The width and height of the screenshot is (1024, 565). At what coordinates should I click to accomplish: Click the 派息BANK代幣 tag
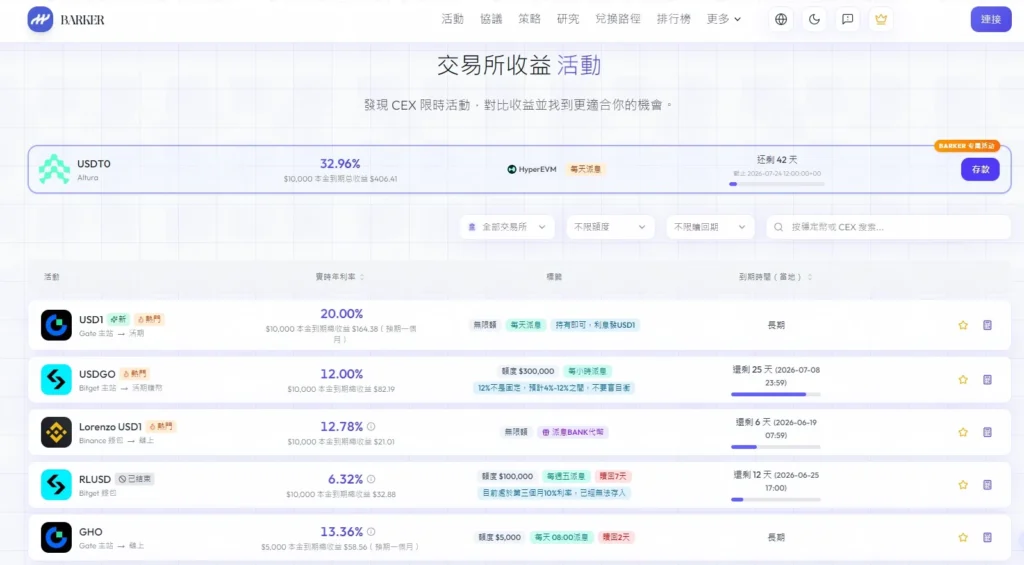573,432
